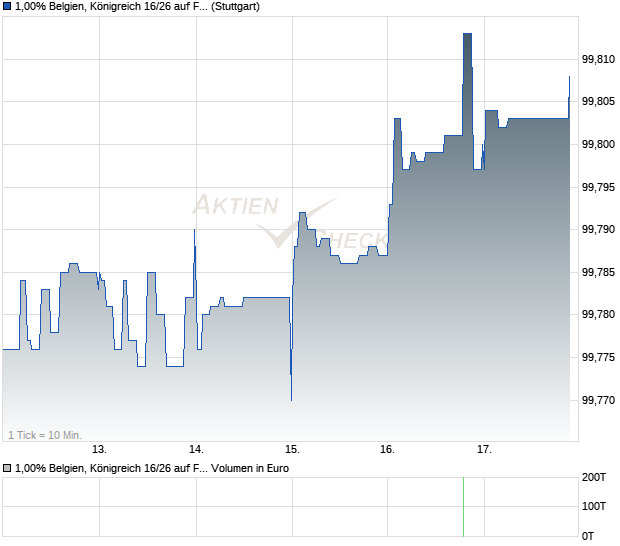Click the 99,810 price axis label
Screen dimensions: 620x546
click(x=599, y=60)
